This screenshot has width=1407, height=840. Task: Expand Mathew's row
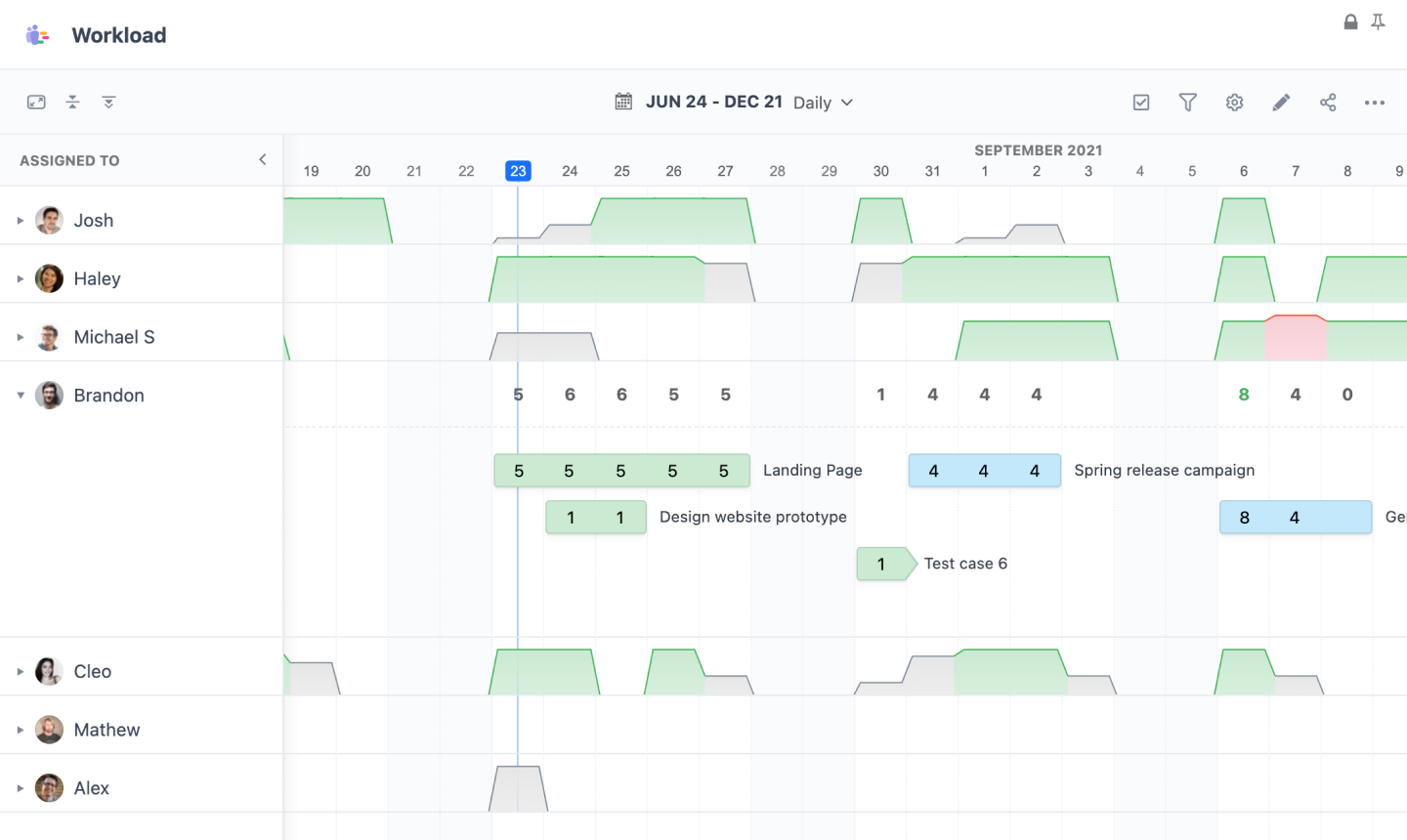(x=20, y=730)
